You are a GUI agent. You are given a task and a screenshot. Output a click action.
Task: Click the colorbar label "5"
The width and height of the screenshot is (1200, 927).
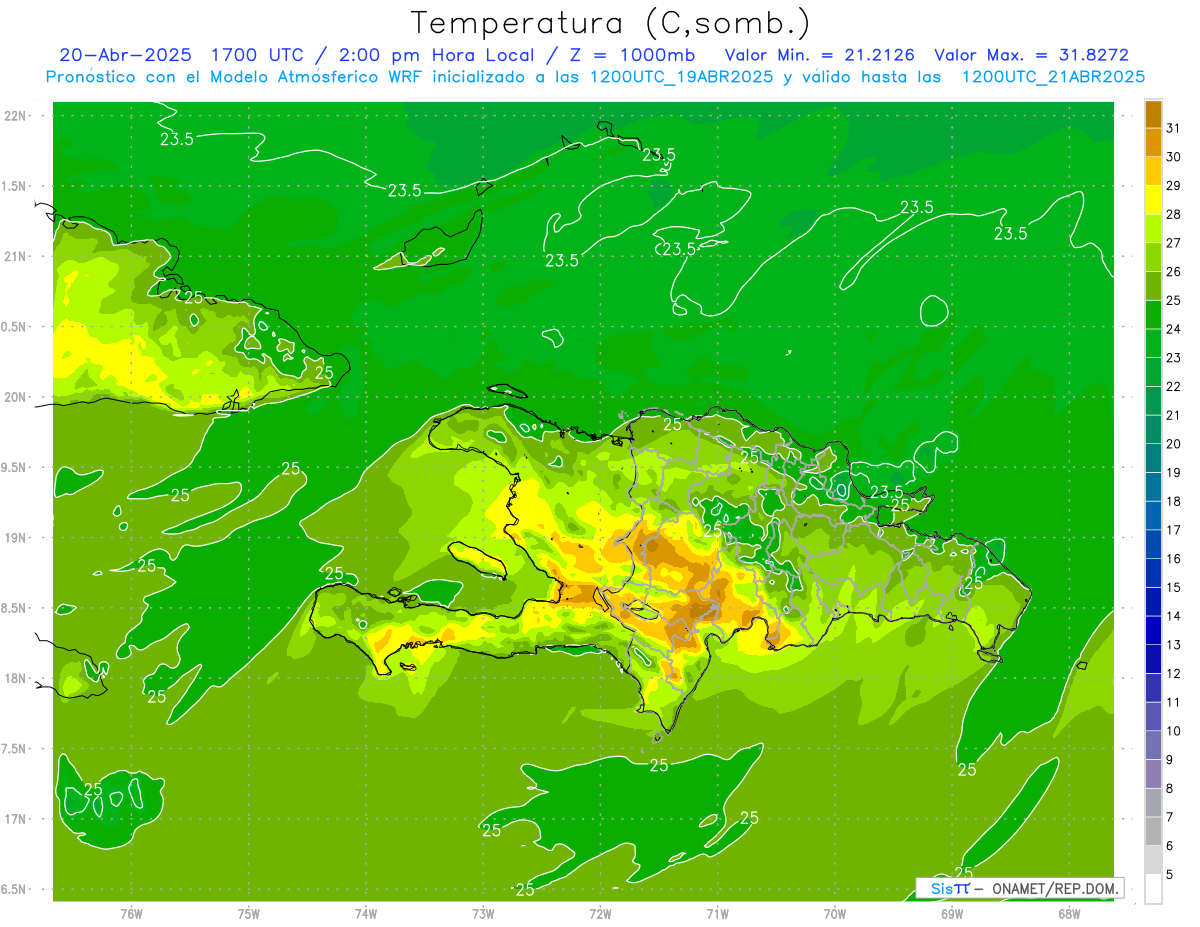point(1170,875)
